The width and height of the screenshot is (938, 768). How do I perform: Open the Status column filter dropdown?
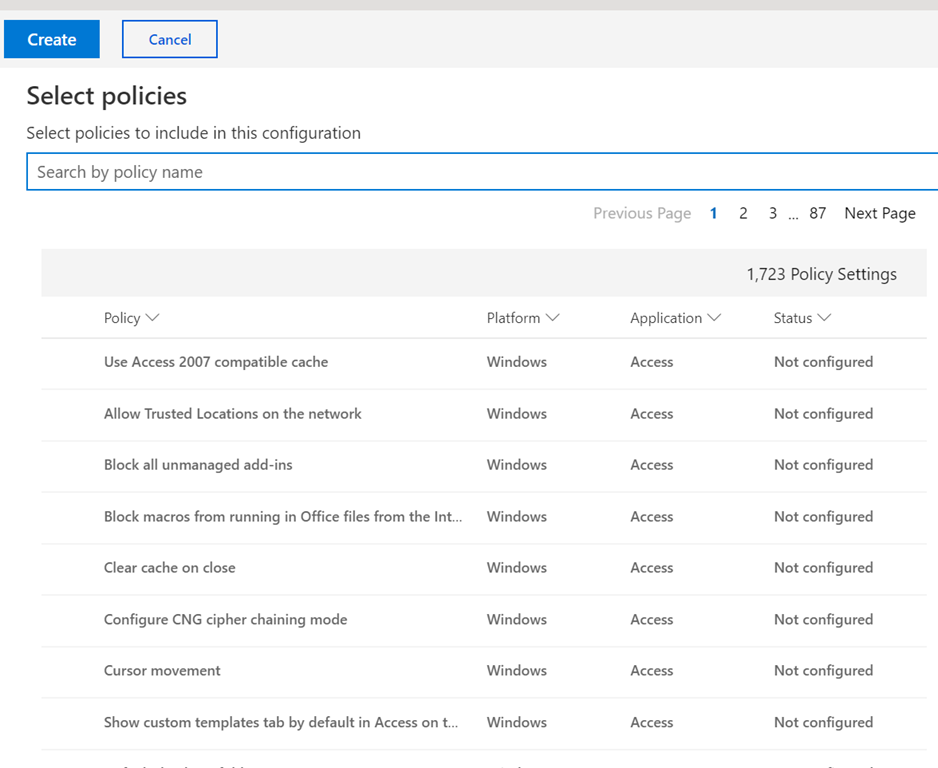click(824, 318)
